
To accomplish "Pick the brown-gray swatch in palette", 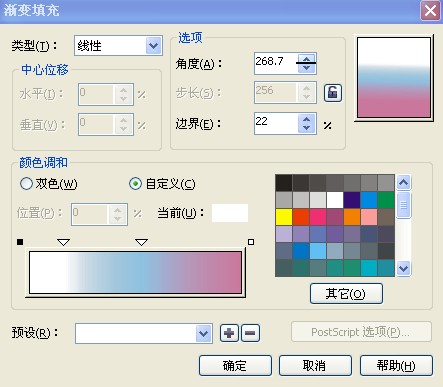I will point(386,217).
